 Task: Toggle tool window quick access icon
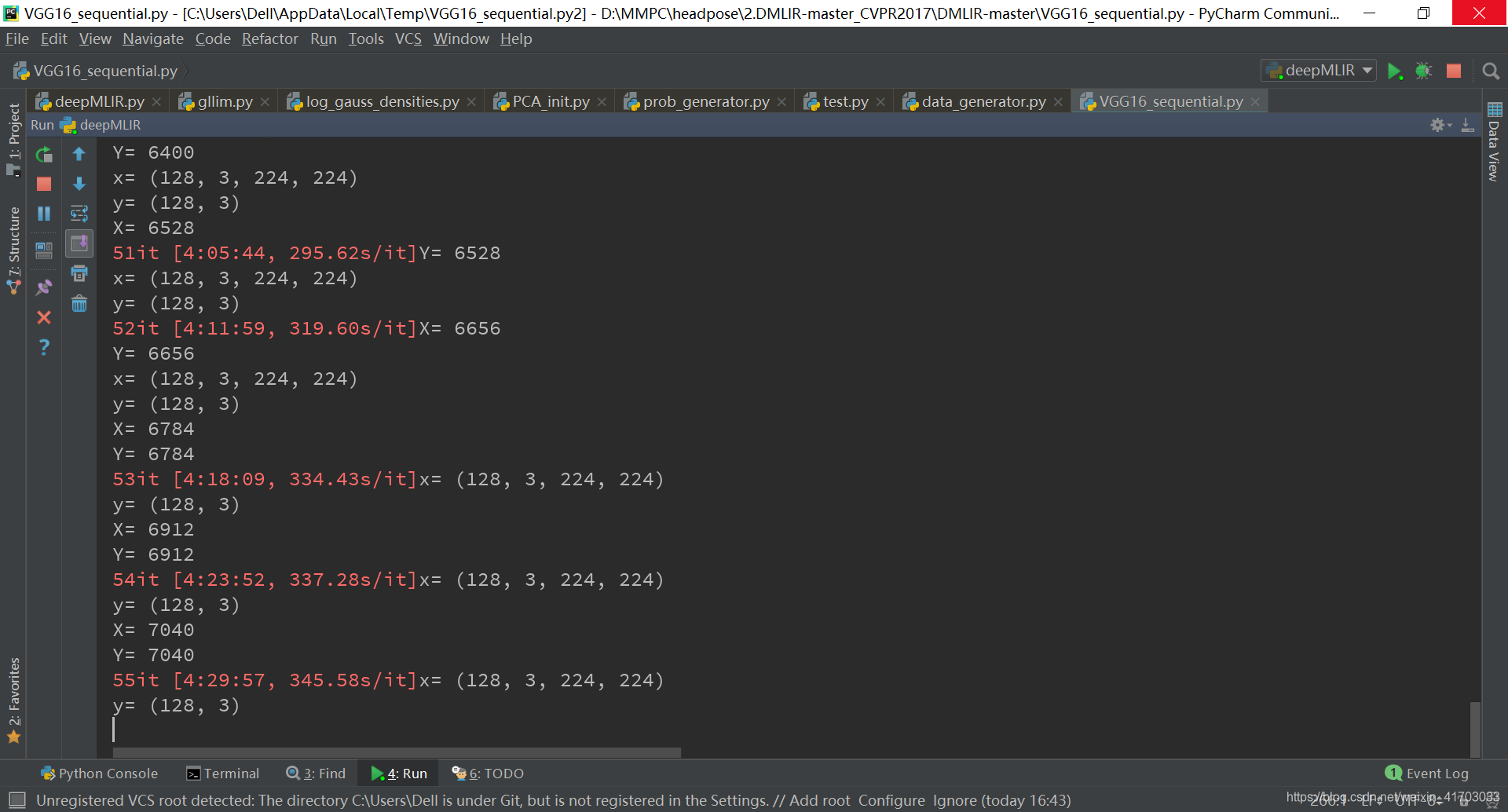click(x=16, y=800)
